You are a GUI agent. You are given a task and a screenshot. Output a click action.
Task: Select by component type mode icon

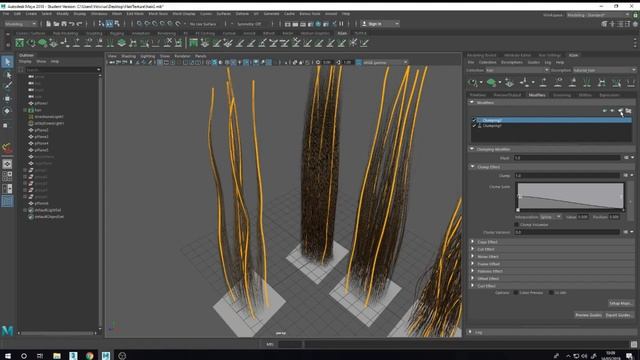click(118, 24)
